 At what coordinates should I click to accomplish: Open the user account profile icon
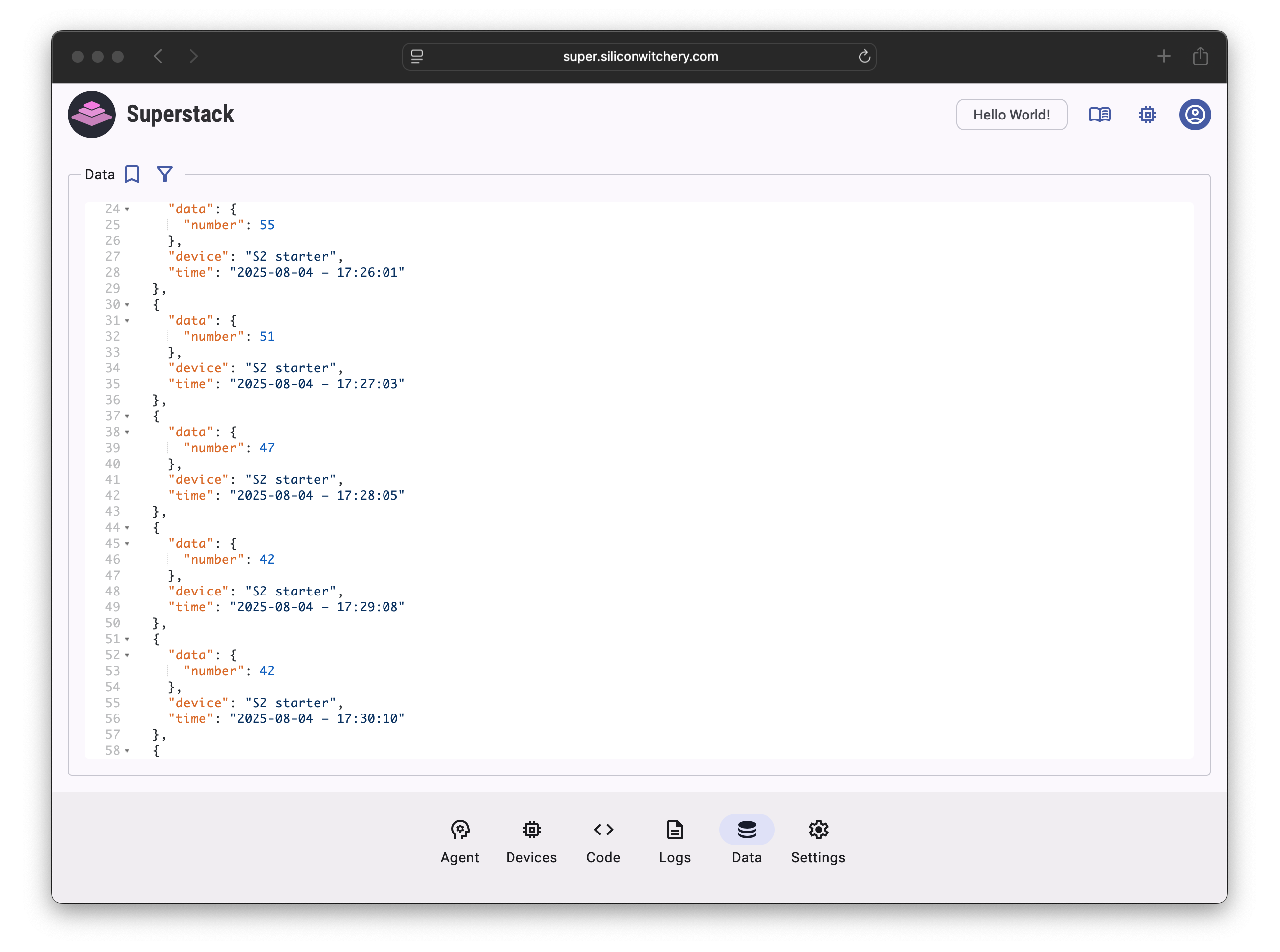1195,115
